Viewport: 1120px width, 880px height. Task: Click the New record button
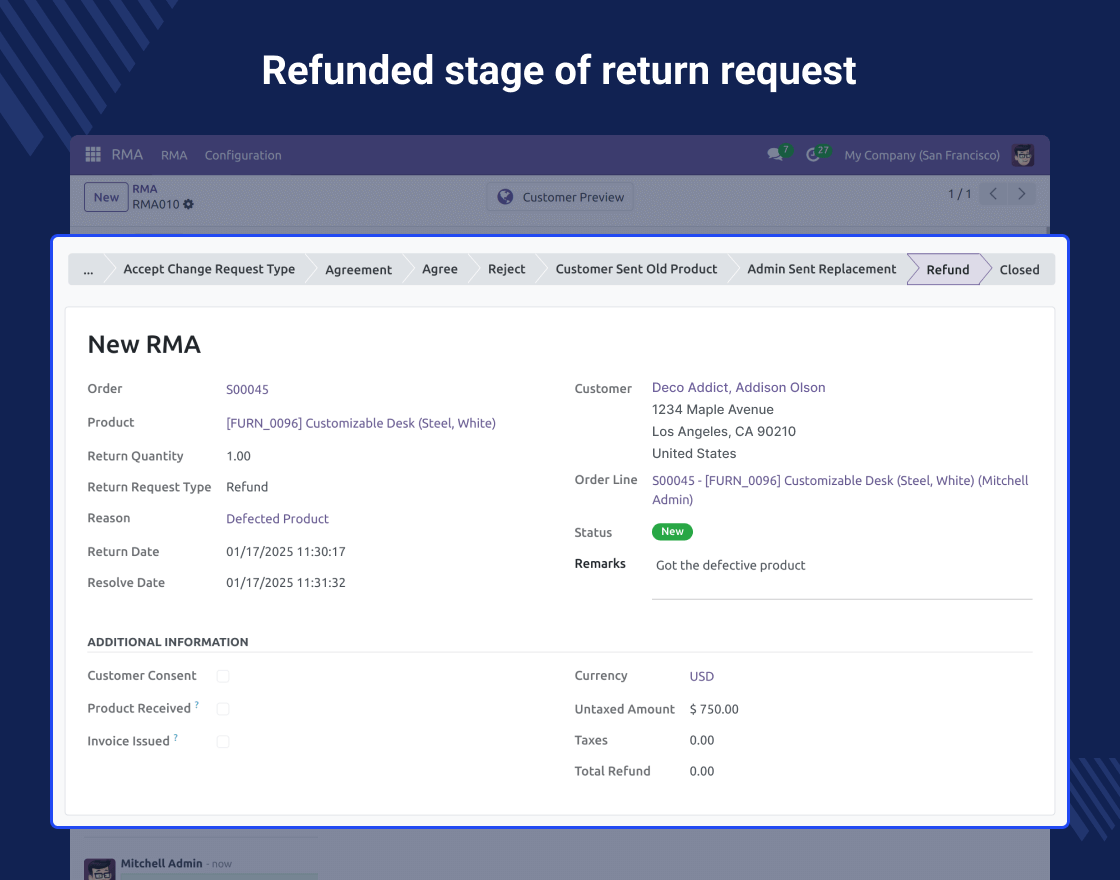106,197
